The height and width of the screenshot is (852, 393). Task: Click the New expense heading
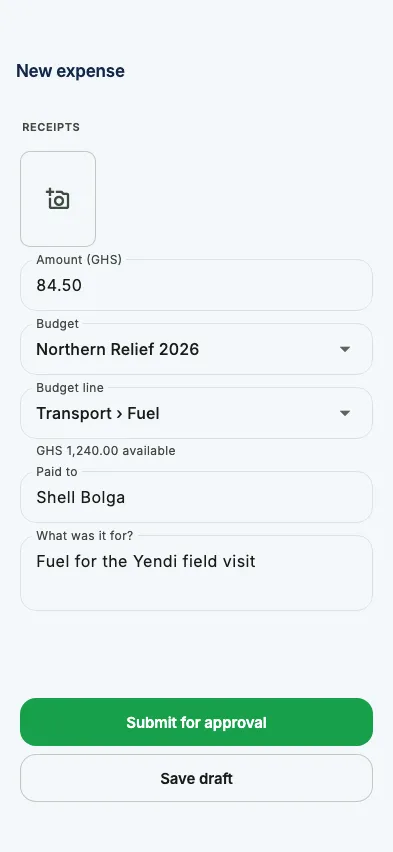[x=70, y=71]
